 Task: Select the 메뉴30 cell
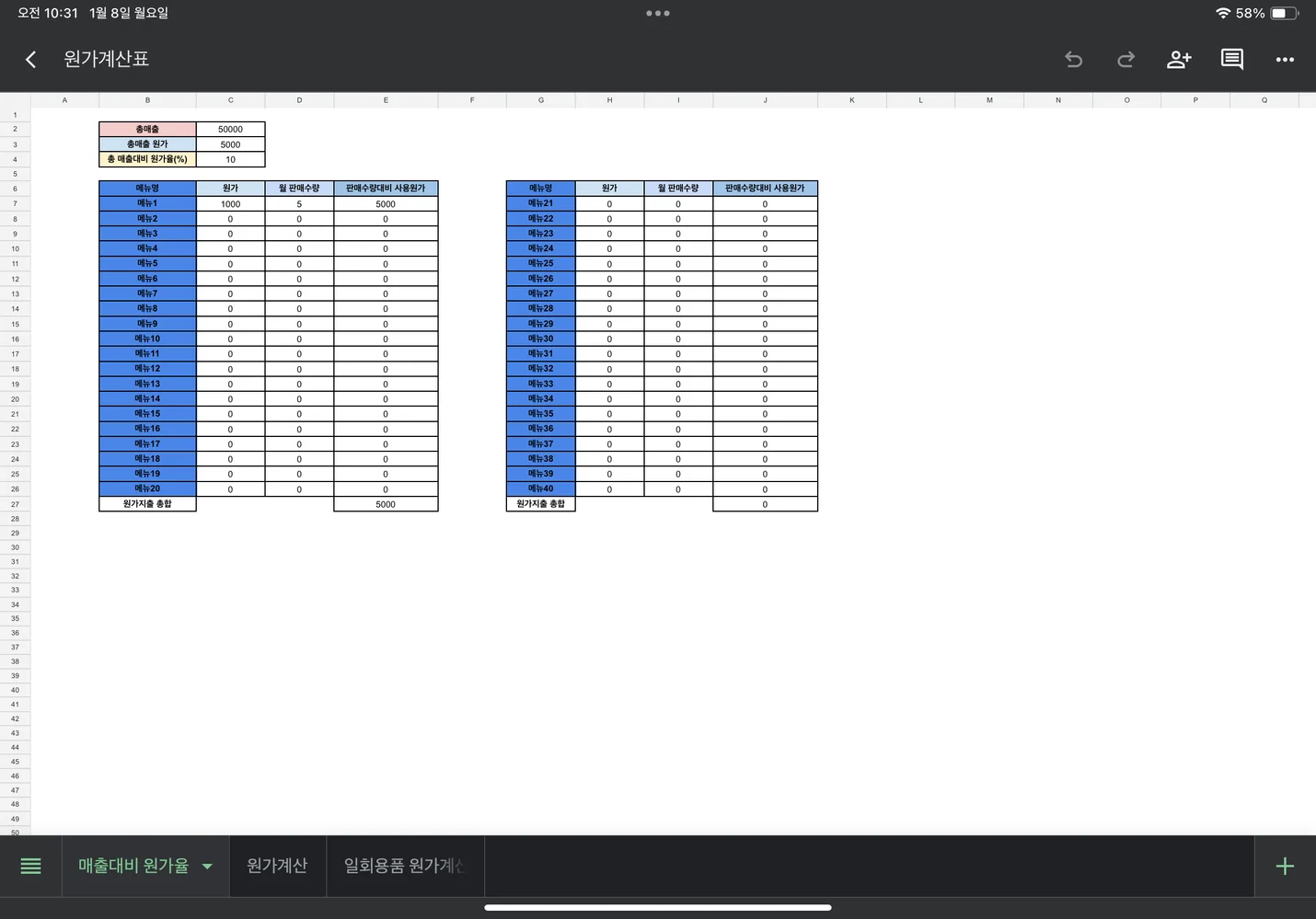(540, 339)
